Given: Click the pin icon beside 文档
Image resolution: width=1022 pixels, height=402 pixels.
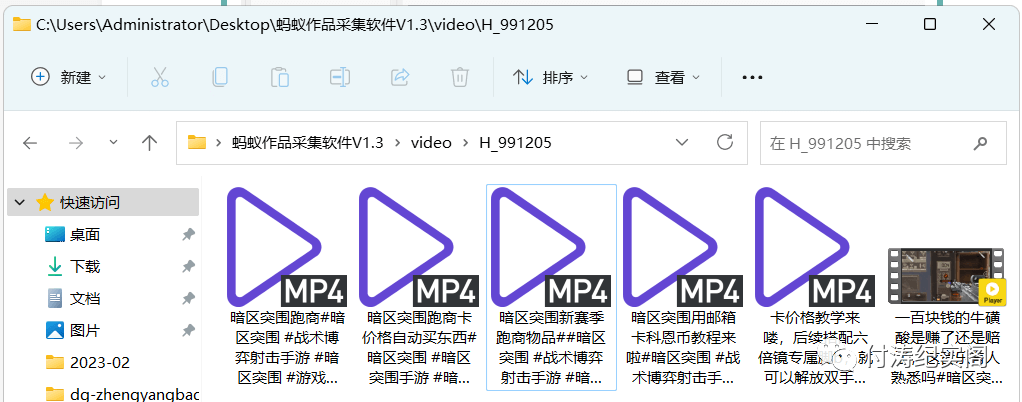Looking at the screenshot, I should pos(188,298).
